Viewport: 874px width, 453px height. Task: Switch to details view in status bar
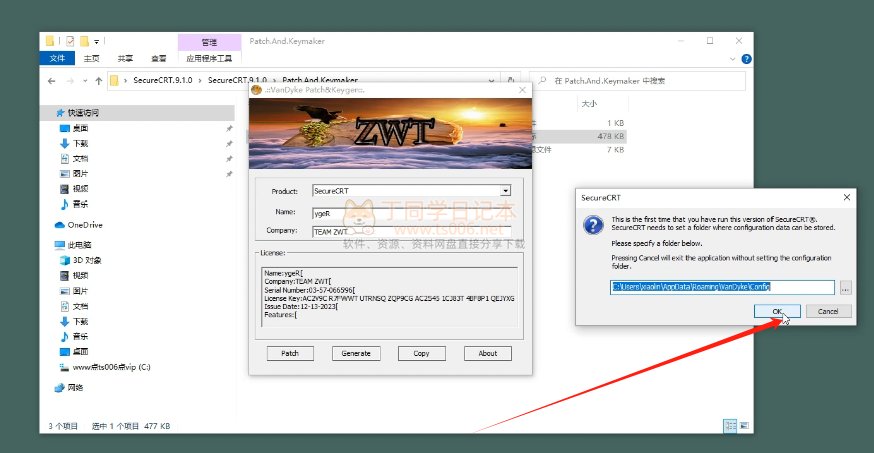pyautogui.click(x=729, y=425)
